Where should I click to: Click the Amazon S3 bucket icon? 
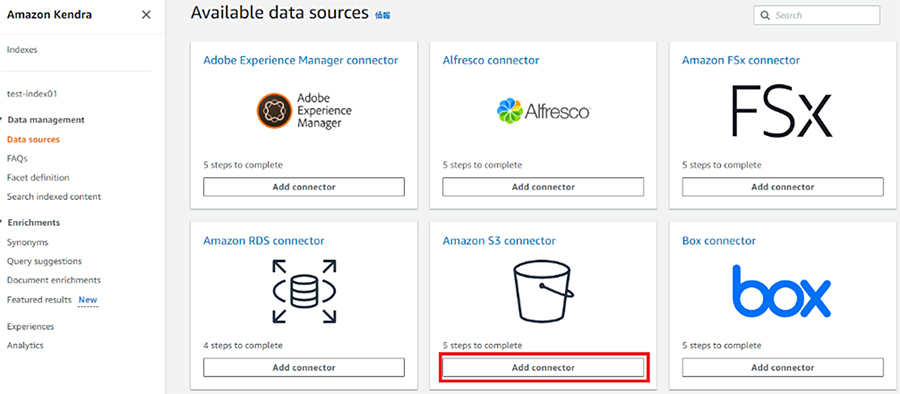tap(543, 291)
